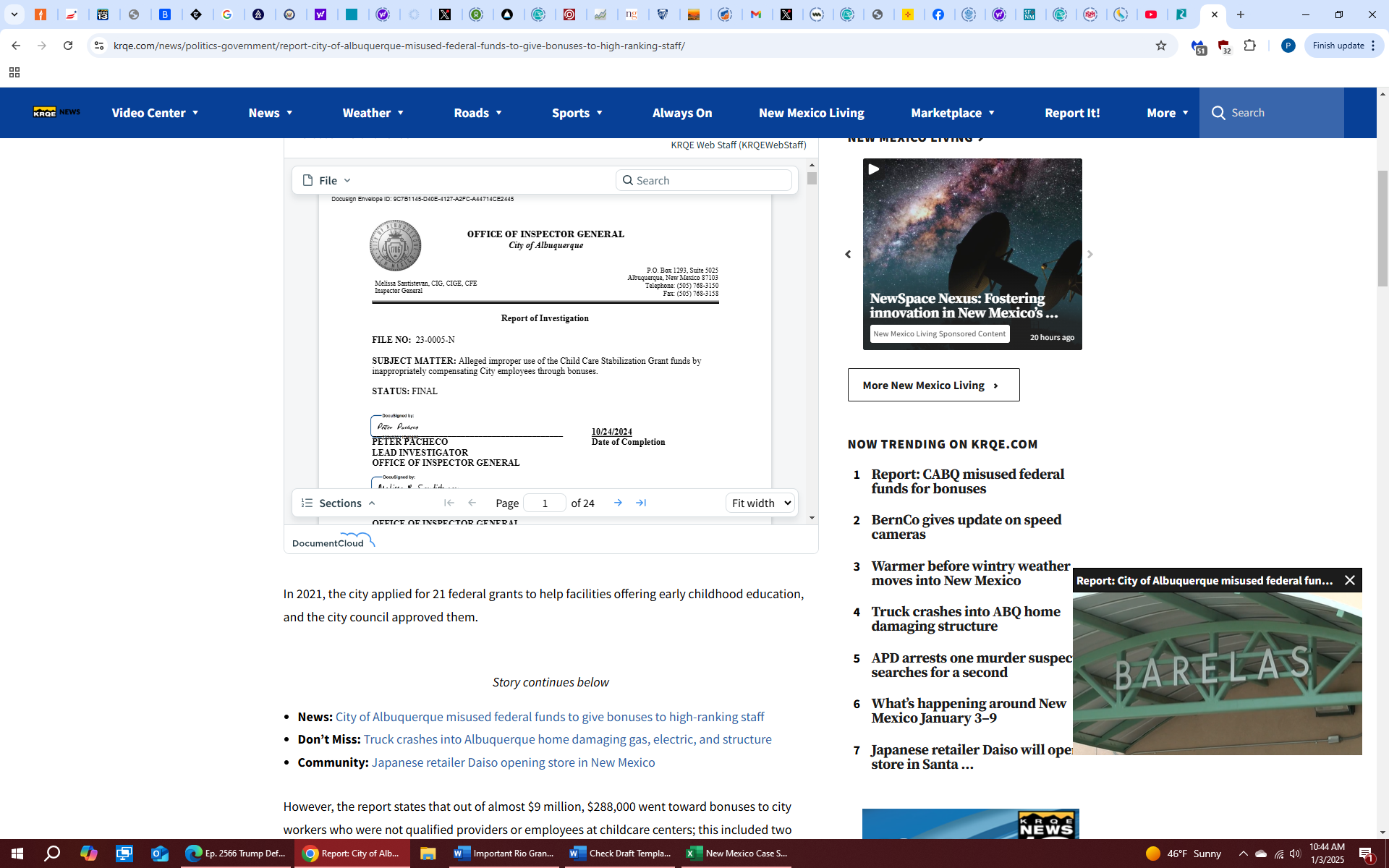The image size is (1389, 868).
Task: Close the floating Barelas video player
Action: tap(1349, 580)
